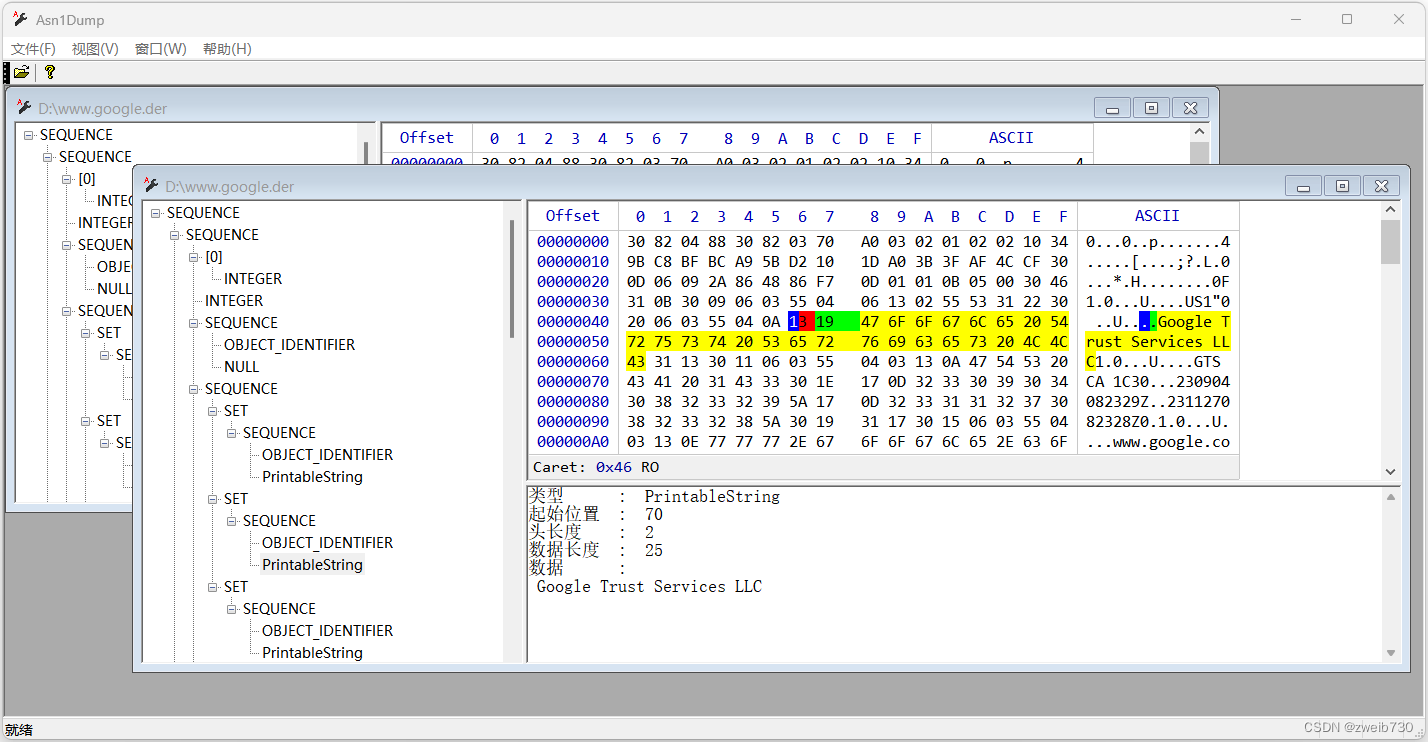Click 'Google Trust Services LLC' in detail pane
The width and height of the screenshot is (1428, 742).
coord(649,586)
